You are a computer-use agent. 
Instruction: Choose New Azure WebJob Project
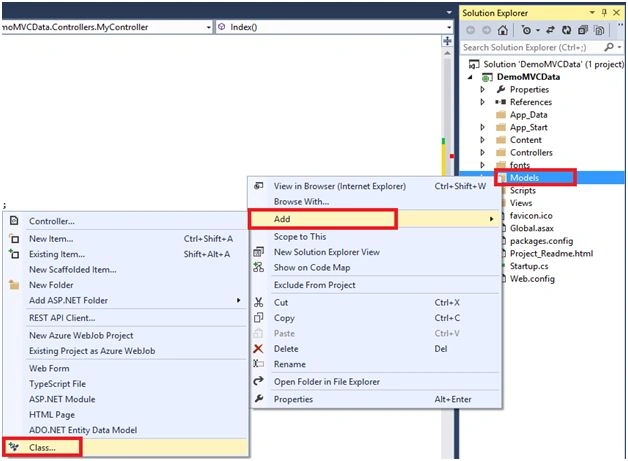click(125, 336)
